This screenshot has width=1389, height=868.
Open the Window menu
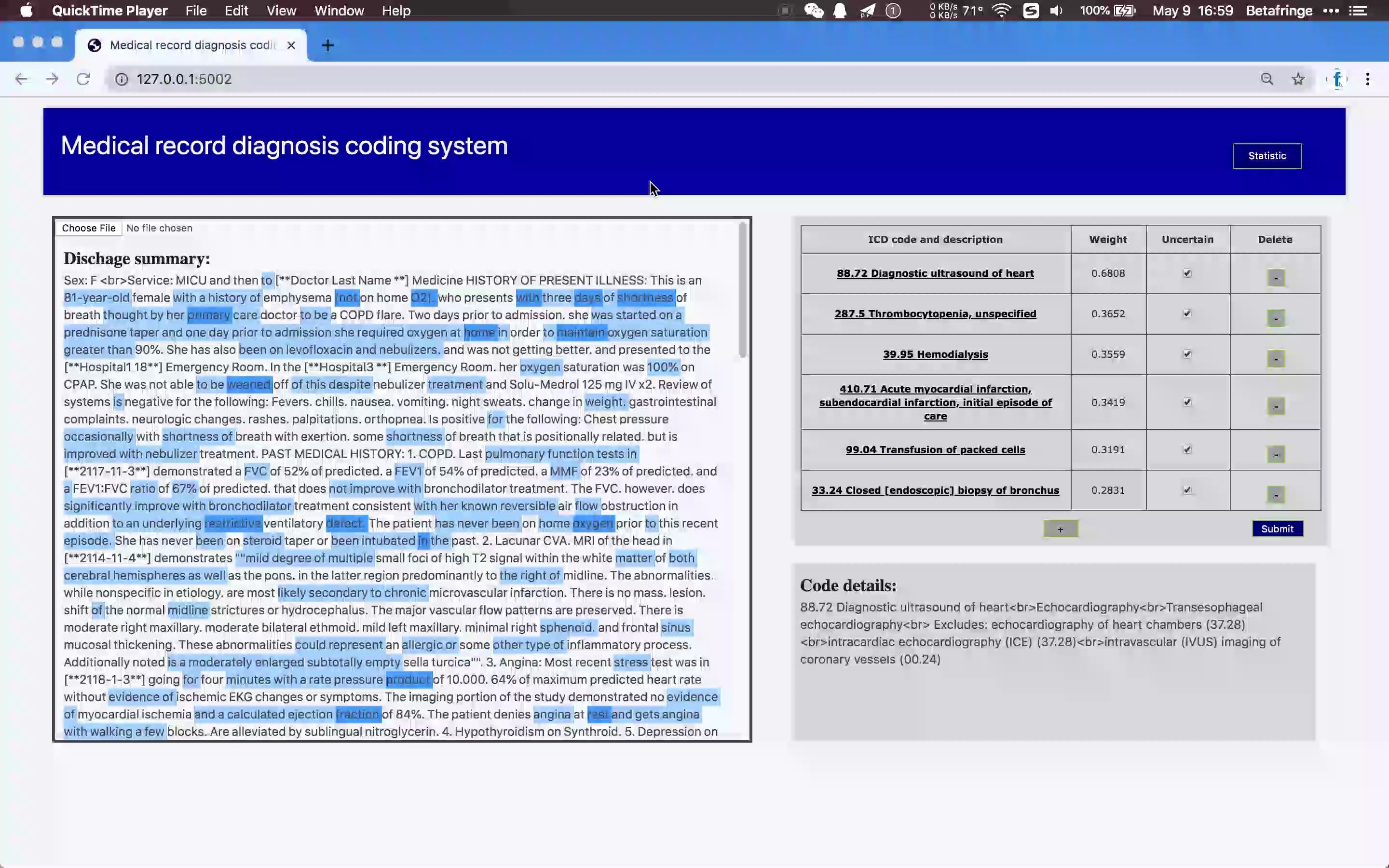point(339,10)
